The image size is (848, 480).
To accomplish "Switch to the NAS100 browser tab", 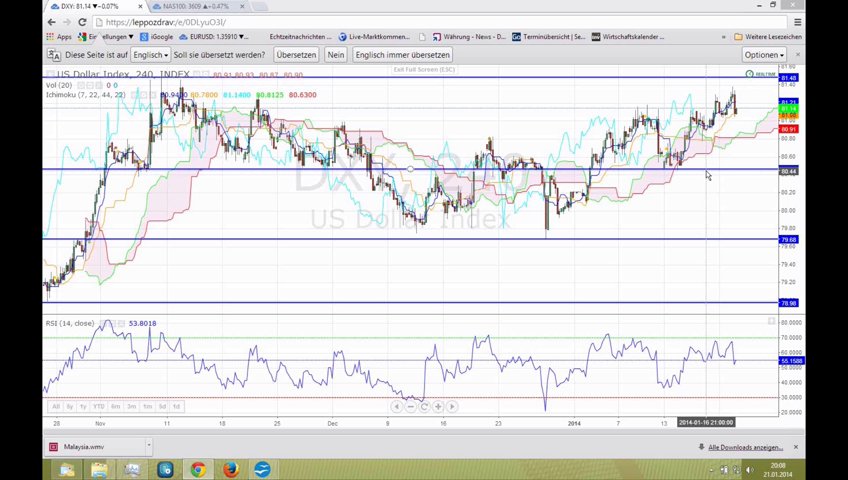I will [x=198, y=6].
